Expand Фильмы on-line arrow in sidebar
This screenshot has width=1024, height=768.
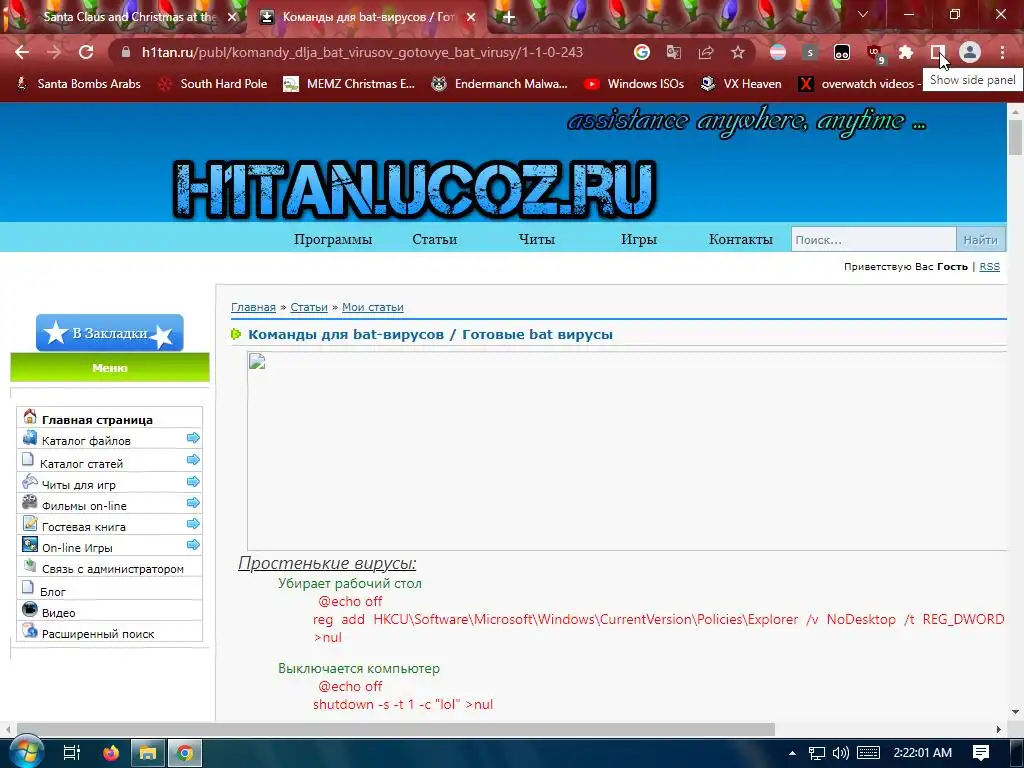tap(193, 502)
